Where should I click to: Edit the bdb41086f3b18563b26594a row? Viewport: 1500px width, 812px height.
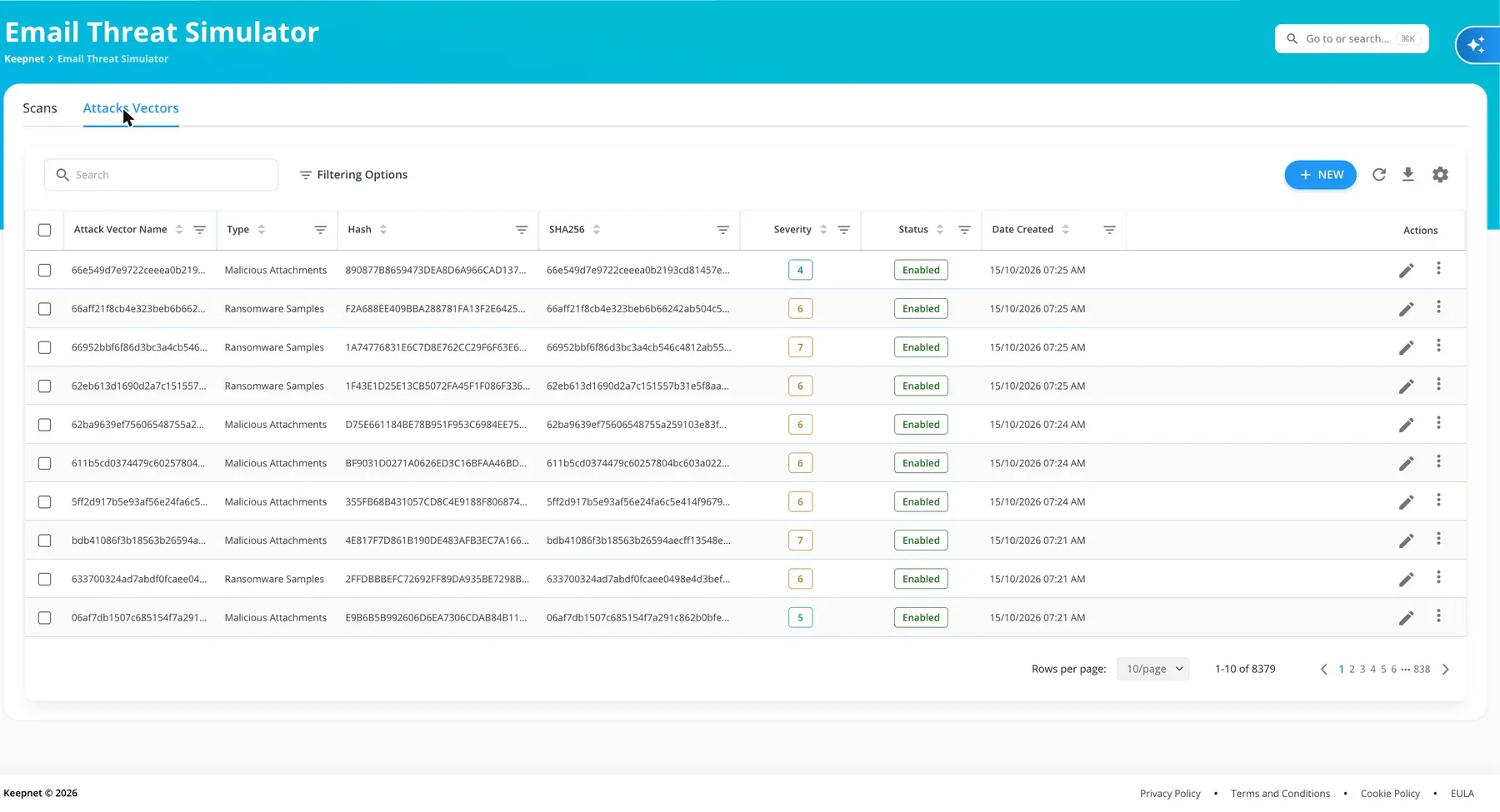1406,541
